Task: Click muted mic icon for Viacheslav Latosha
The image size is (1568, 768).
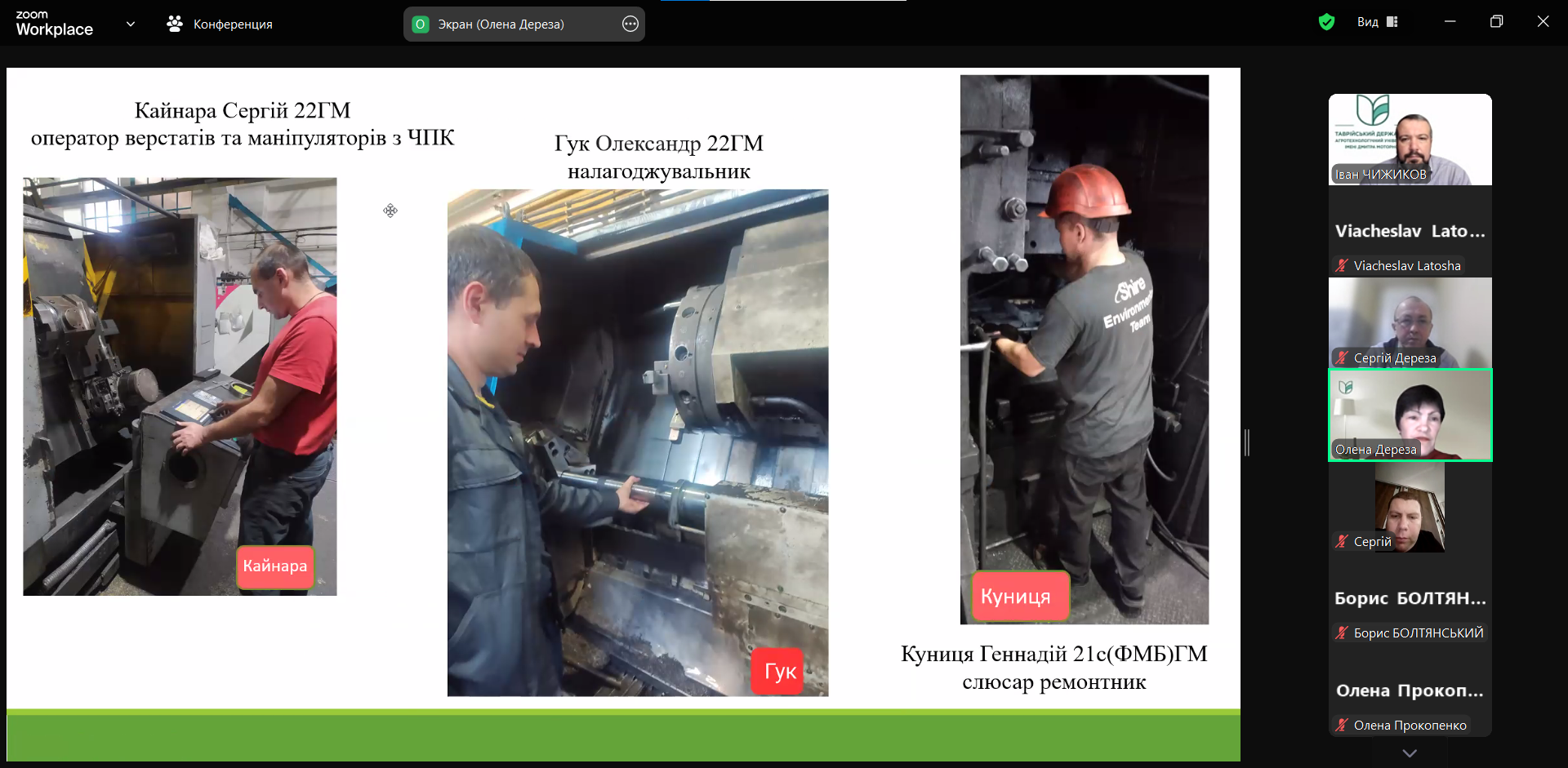Action: [x=1342, y=265]
